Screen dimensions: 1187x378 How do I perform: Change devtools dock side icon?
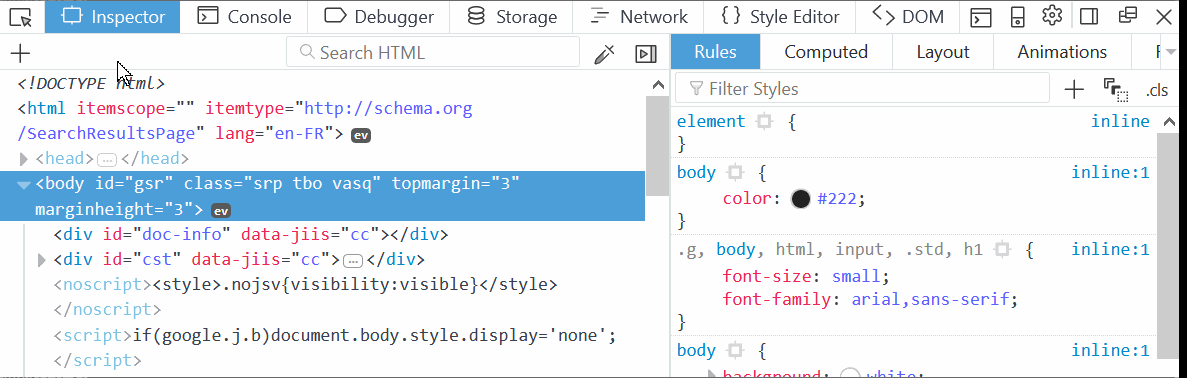tap(1089, 16)
